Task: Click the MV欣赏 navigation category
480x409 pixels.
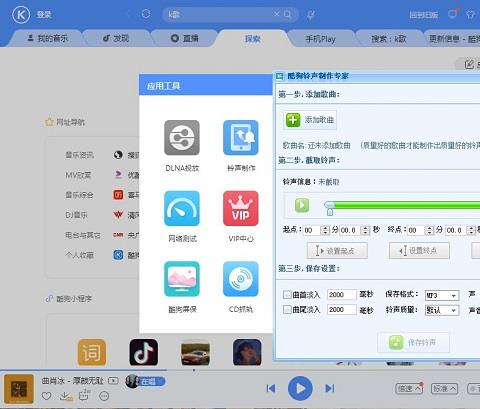Action: 78,175
